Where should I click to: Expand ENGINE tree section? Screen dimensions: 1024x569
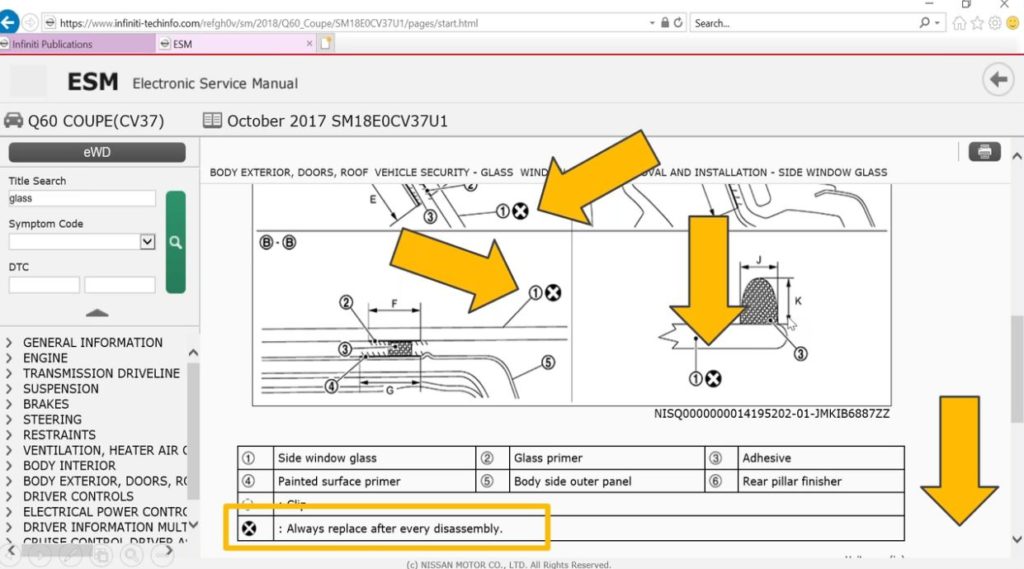pos(8,358)
